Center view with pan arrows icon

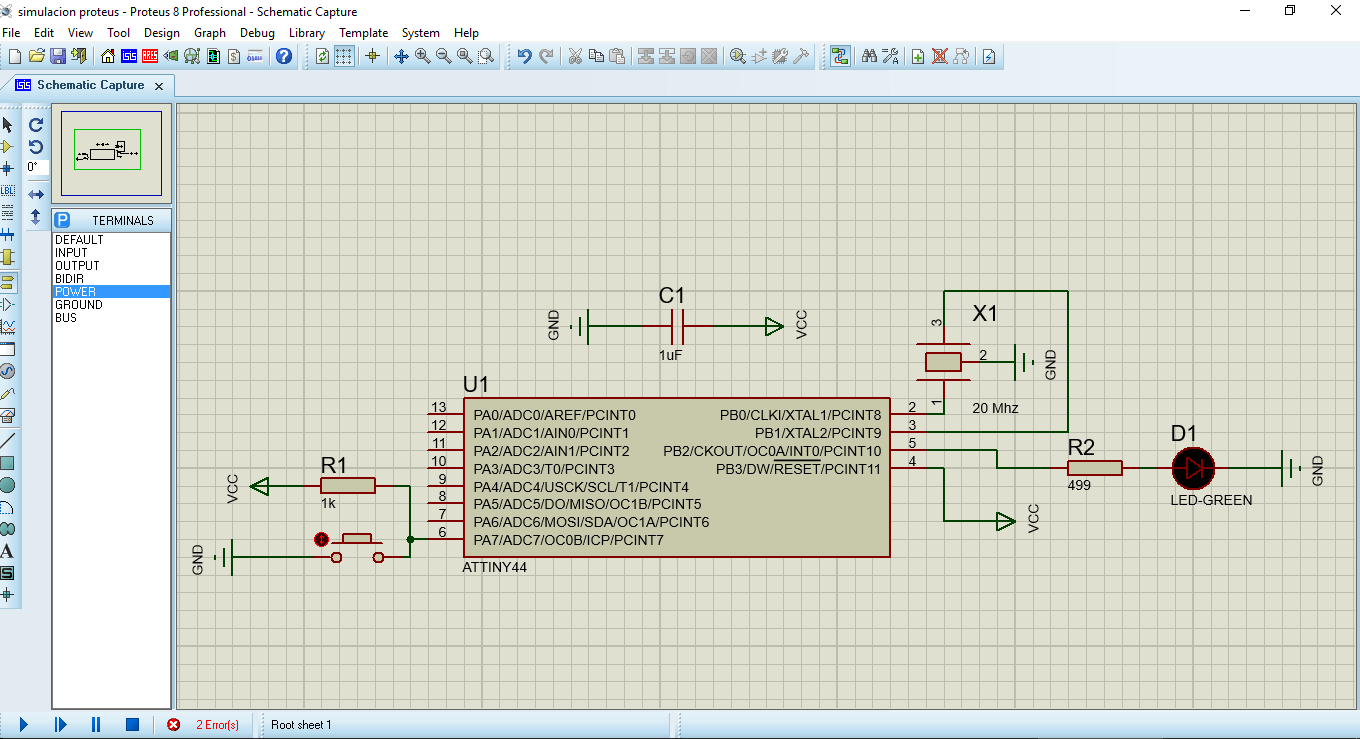[x=401, y=56]
